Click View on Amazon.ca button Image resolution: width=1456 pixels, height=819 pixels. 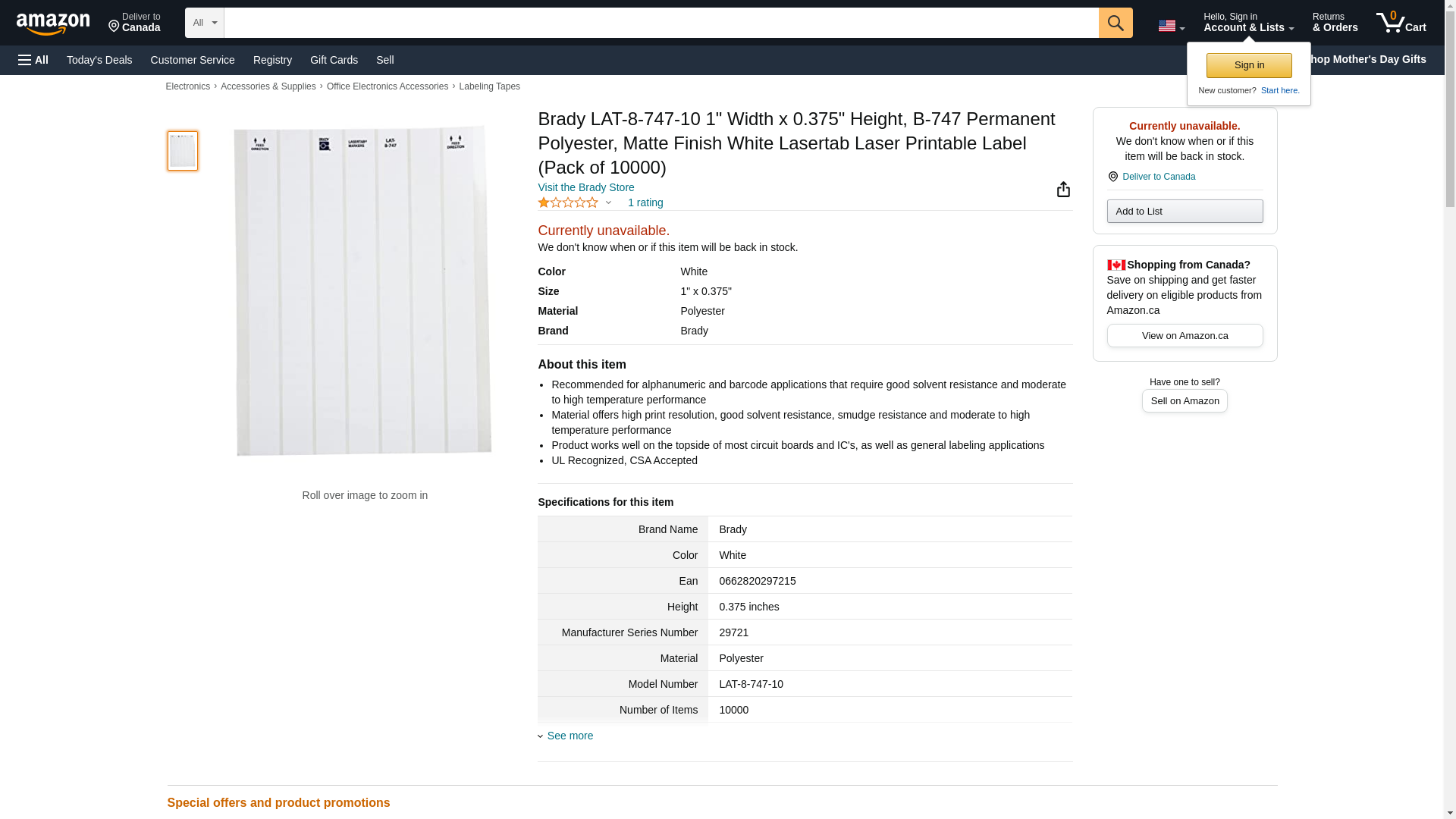[x=1185, y=336]
